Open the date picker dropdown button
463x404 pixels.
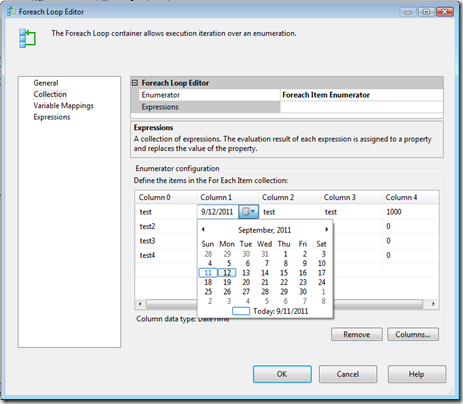coord(249,212)
